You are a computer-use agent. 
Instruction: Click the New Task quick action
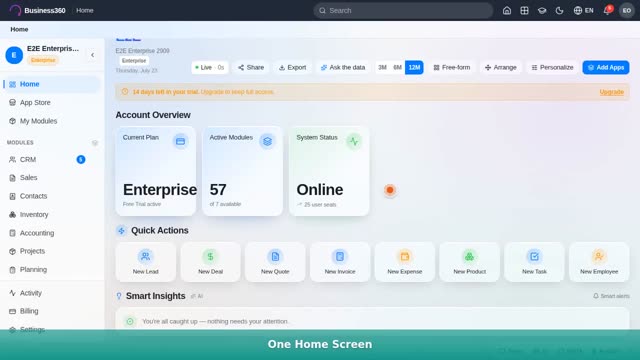pyautogui.click(x=534, y=262)
